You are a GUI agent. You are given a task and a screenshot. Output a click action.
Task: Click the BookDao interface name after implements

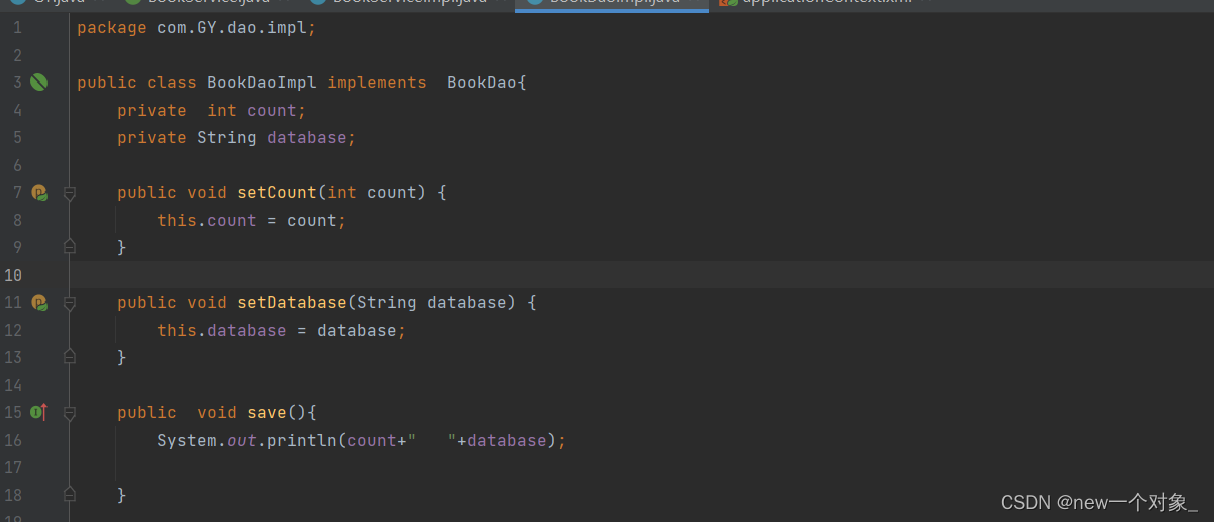(482, 82)
